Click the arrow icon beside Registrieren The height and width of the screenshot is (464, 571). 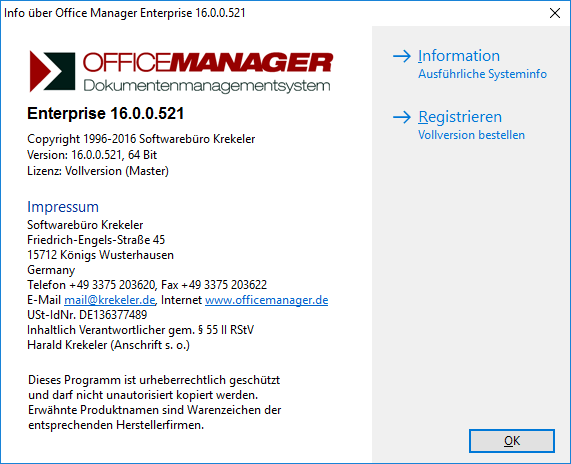pyautogui.click(x=402, y=117)
